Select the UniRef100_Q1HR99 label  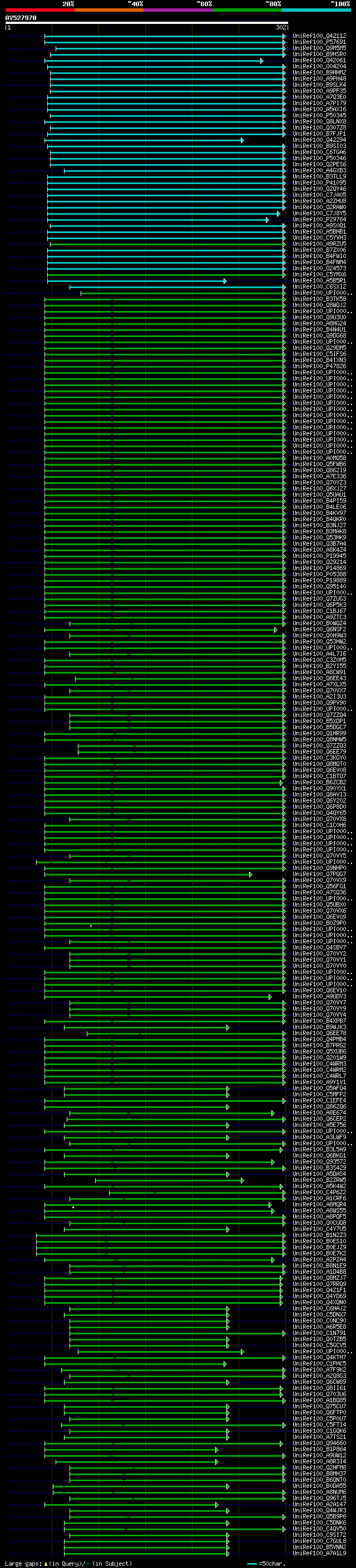pyautogui.click(x=319, y=734)
